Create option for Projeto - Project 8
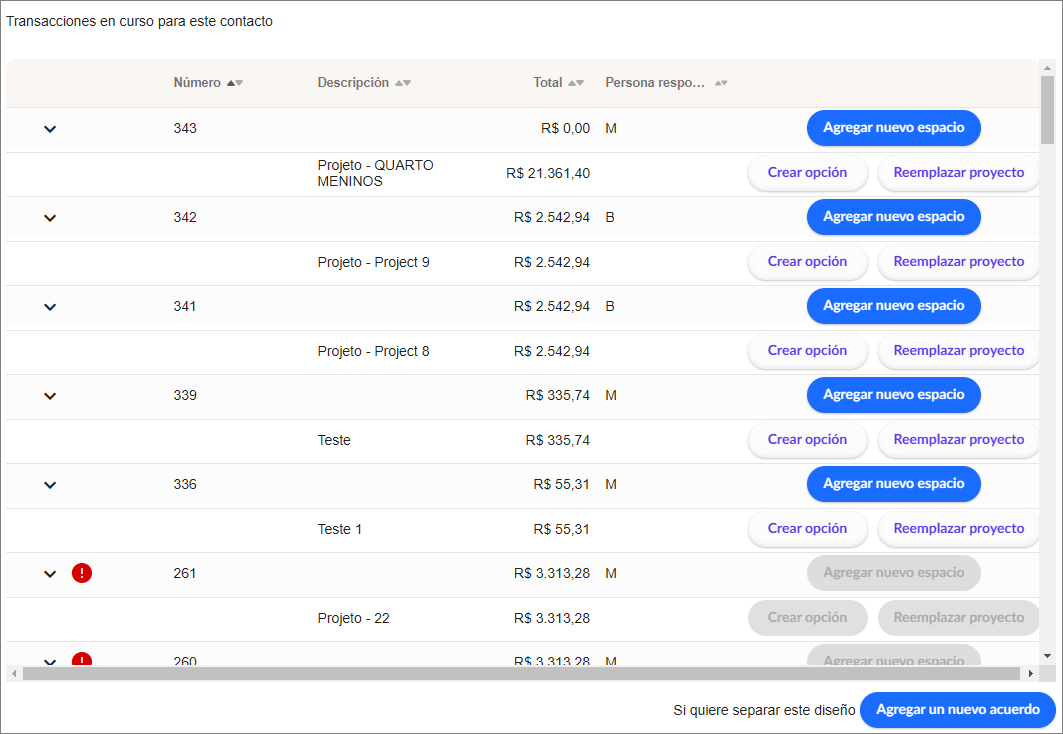1063x734 pixels. (807, 350)
